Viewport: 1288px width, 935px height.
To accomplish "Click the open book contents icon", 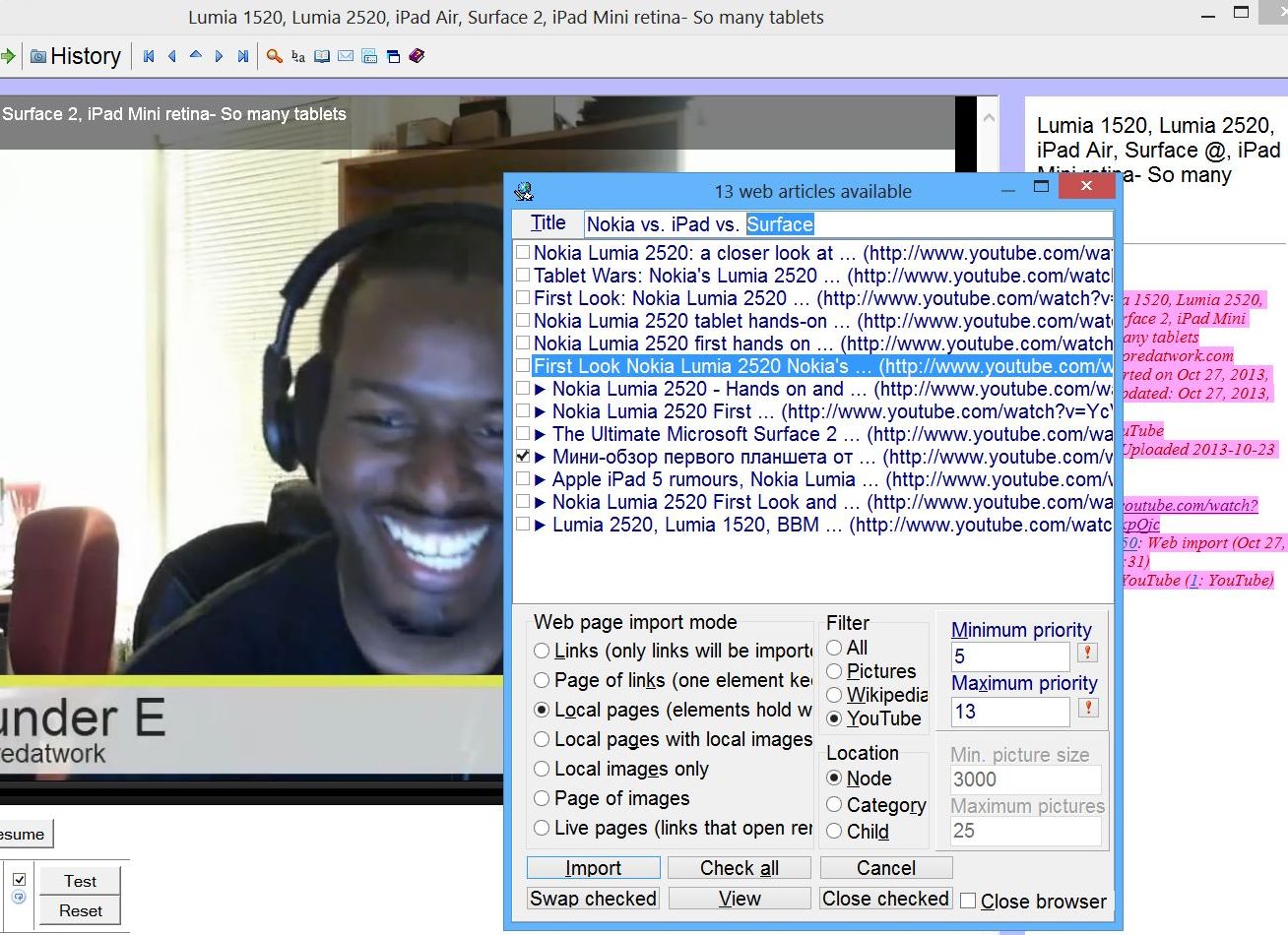I will coord(322,56).
